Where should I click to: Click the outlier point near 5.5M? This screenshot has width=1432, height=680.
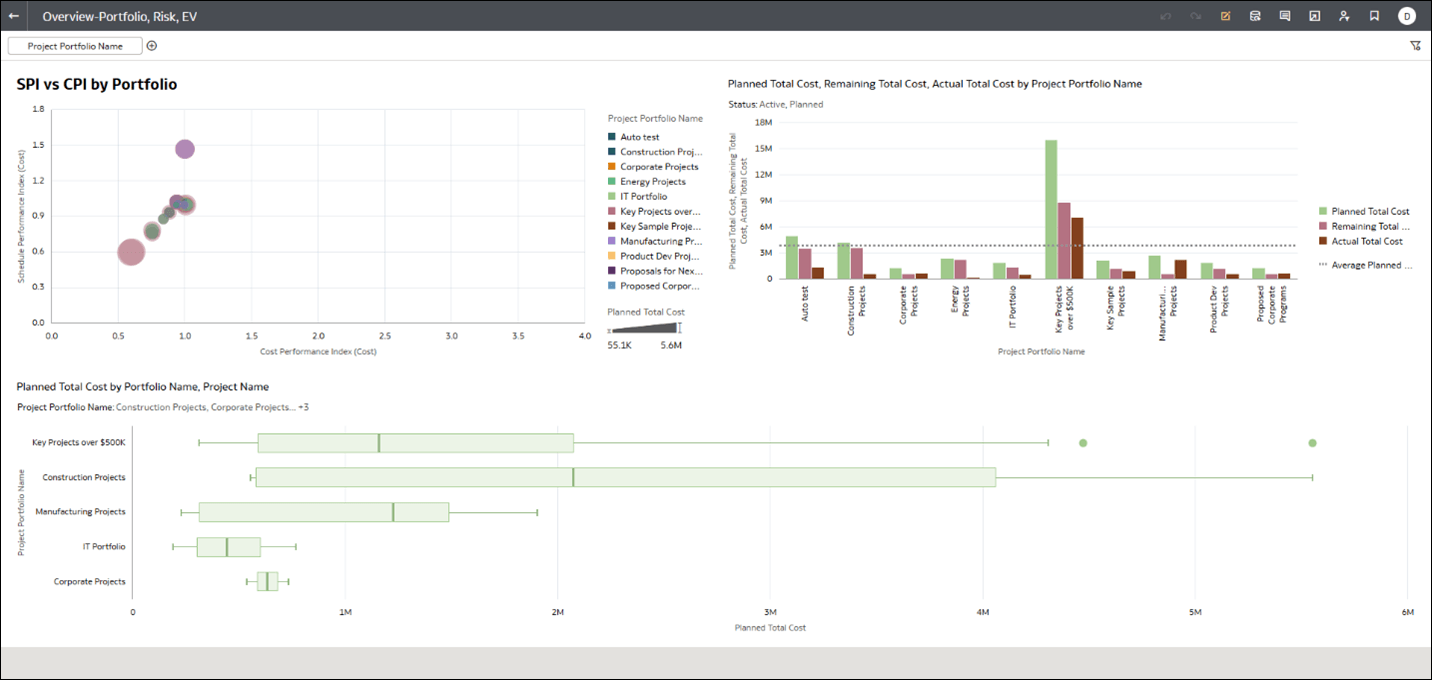click(1312, 443)
